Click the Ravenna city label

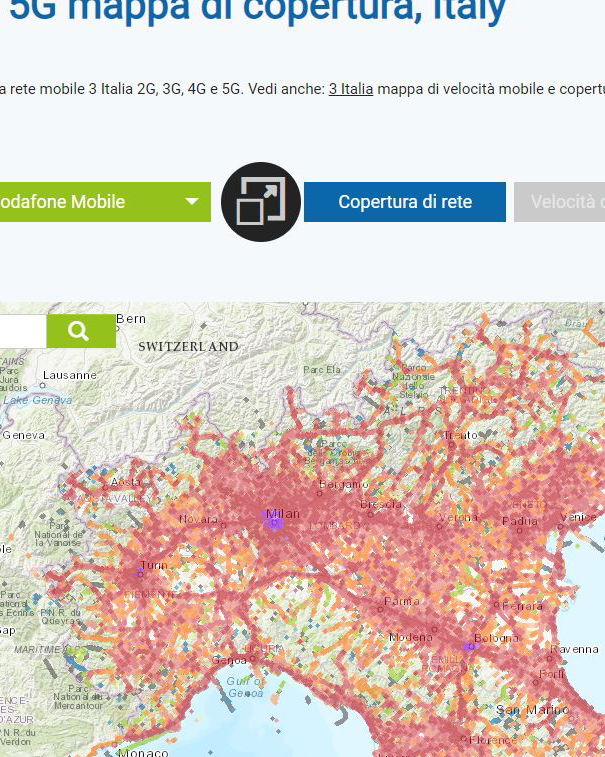click(x=575, y=649)
